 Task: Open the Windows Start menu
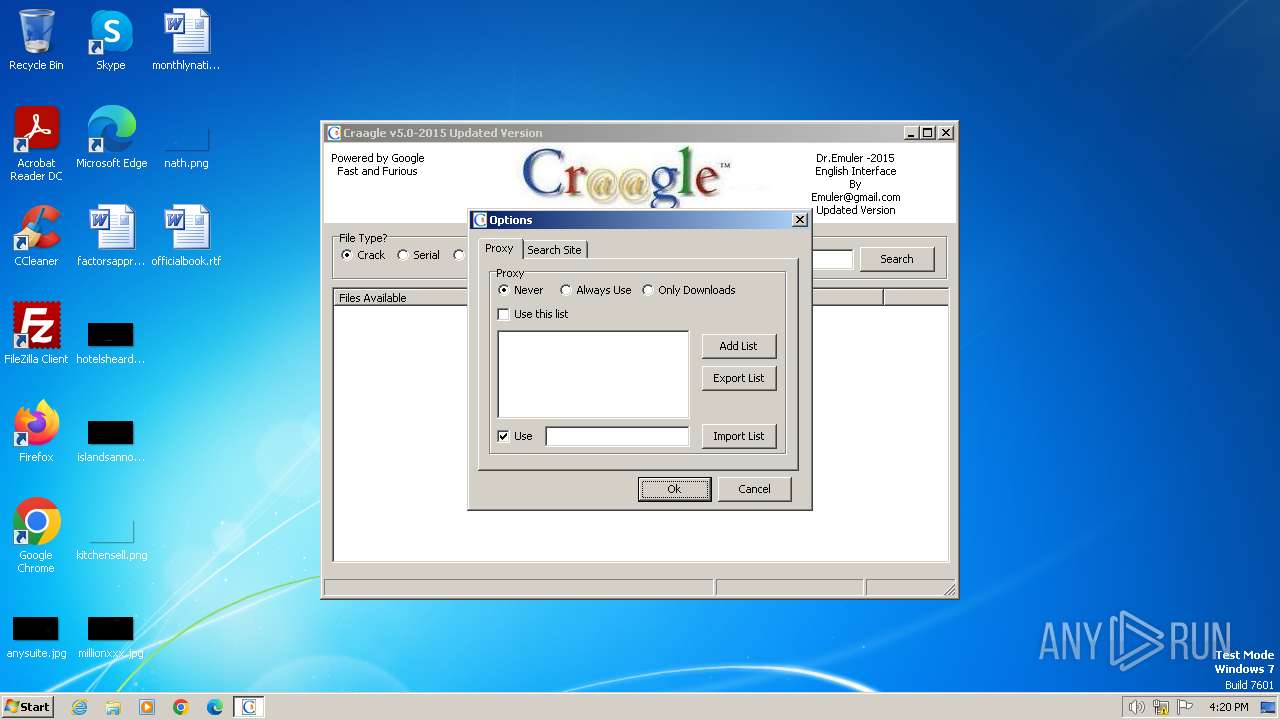click(28, 706)
